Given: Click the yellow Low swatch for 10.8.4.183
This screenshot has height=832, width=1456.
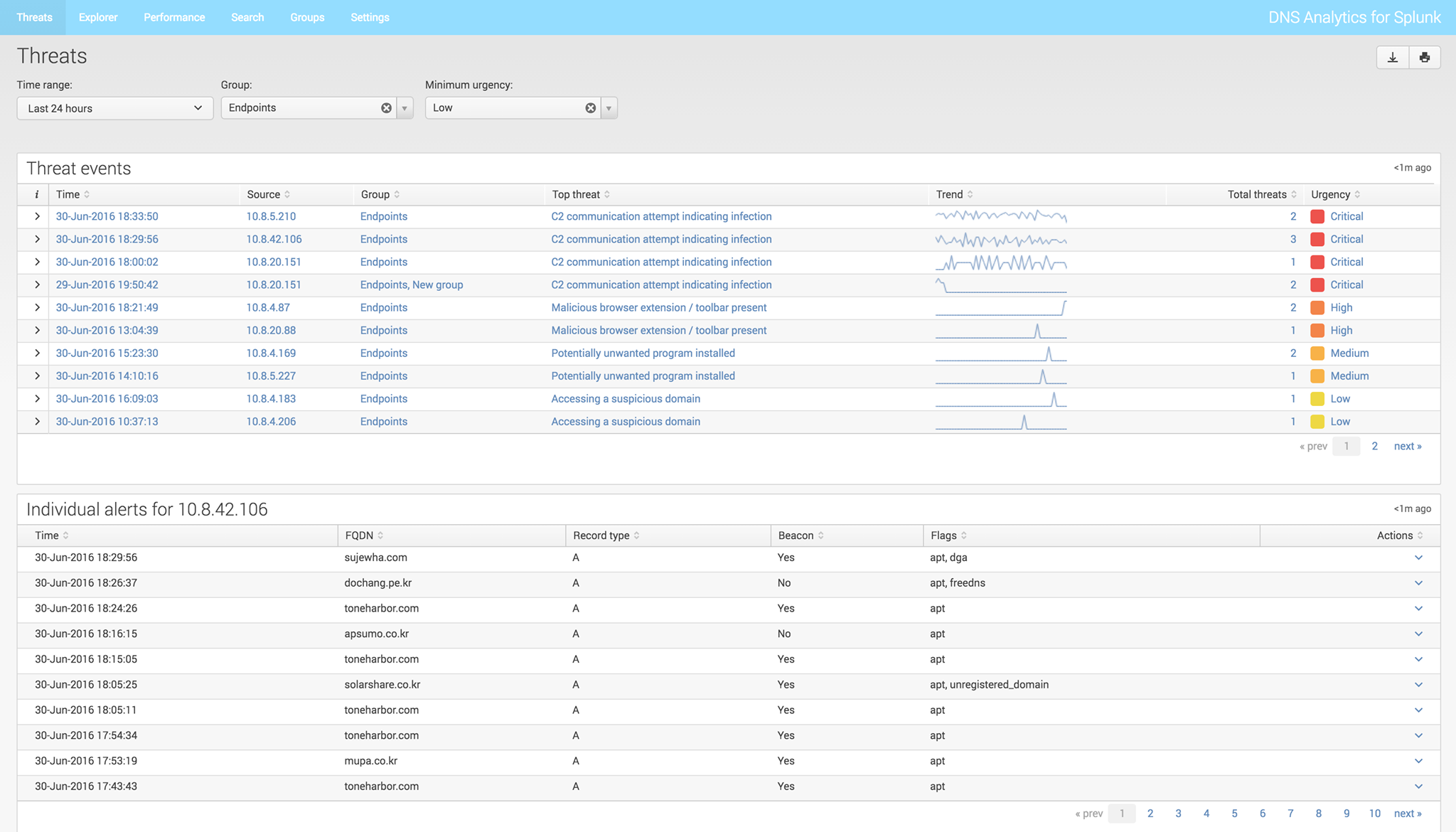Looking at the screenshot, I should [1317, 399].
